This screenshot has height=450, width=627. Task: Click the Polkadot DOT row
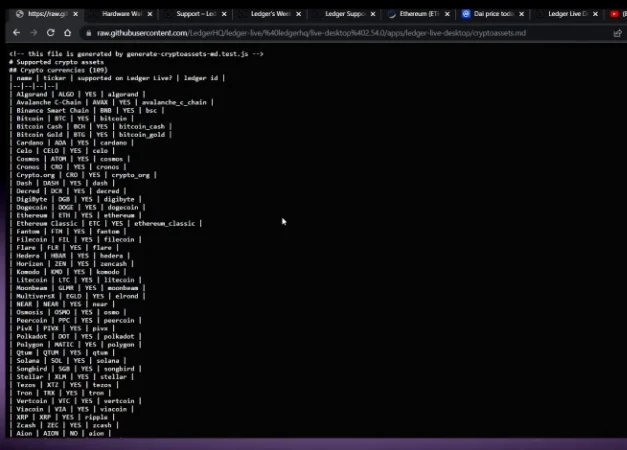76,337
